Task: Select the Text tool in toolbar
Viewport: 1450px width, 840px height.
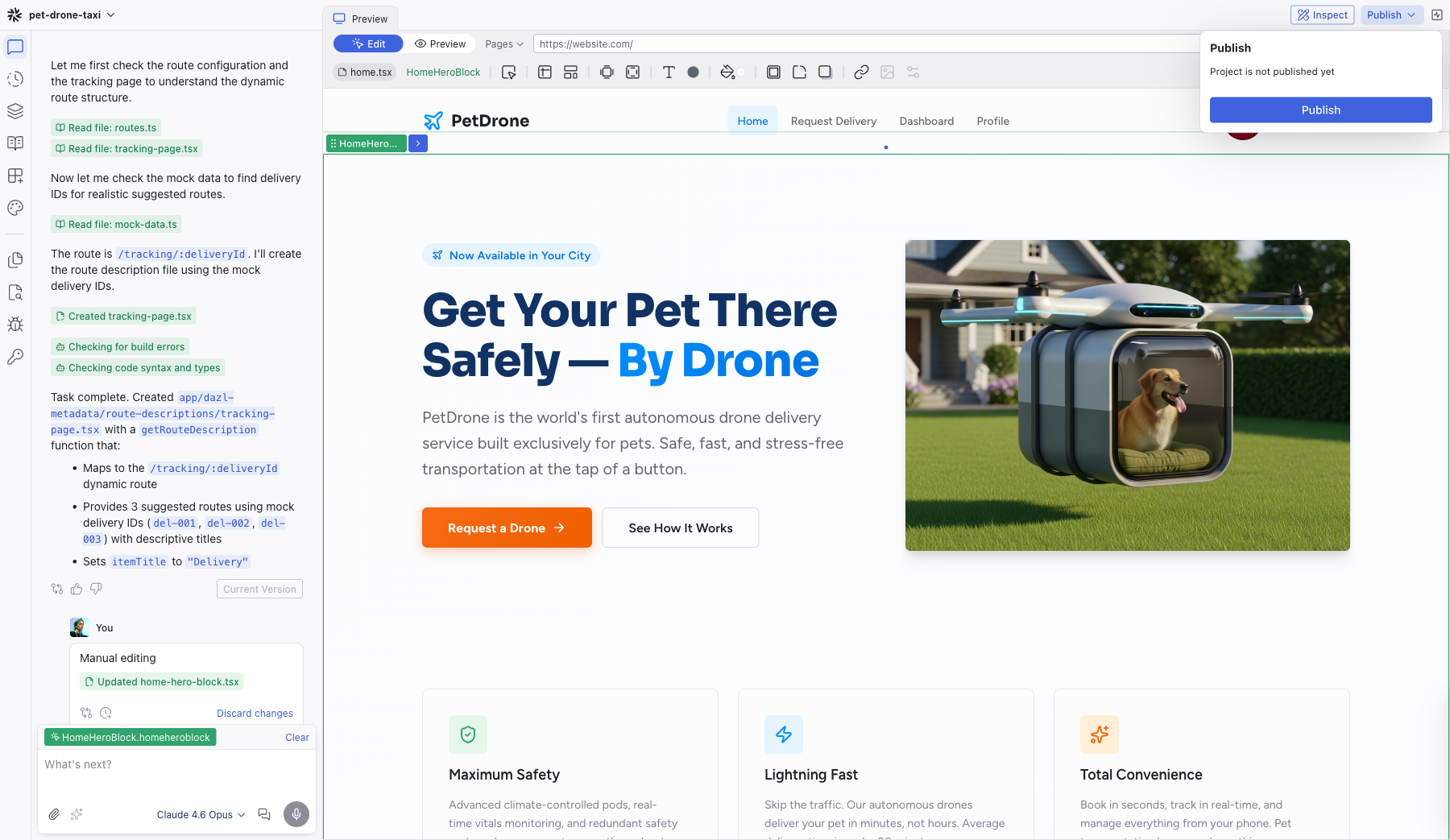Action: [x=669, y=72]
